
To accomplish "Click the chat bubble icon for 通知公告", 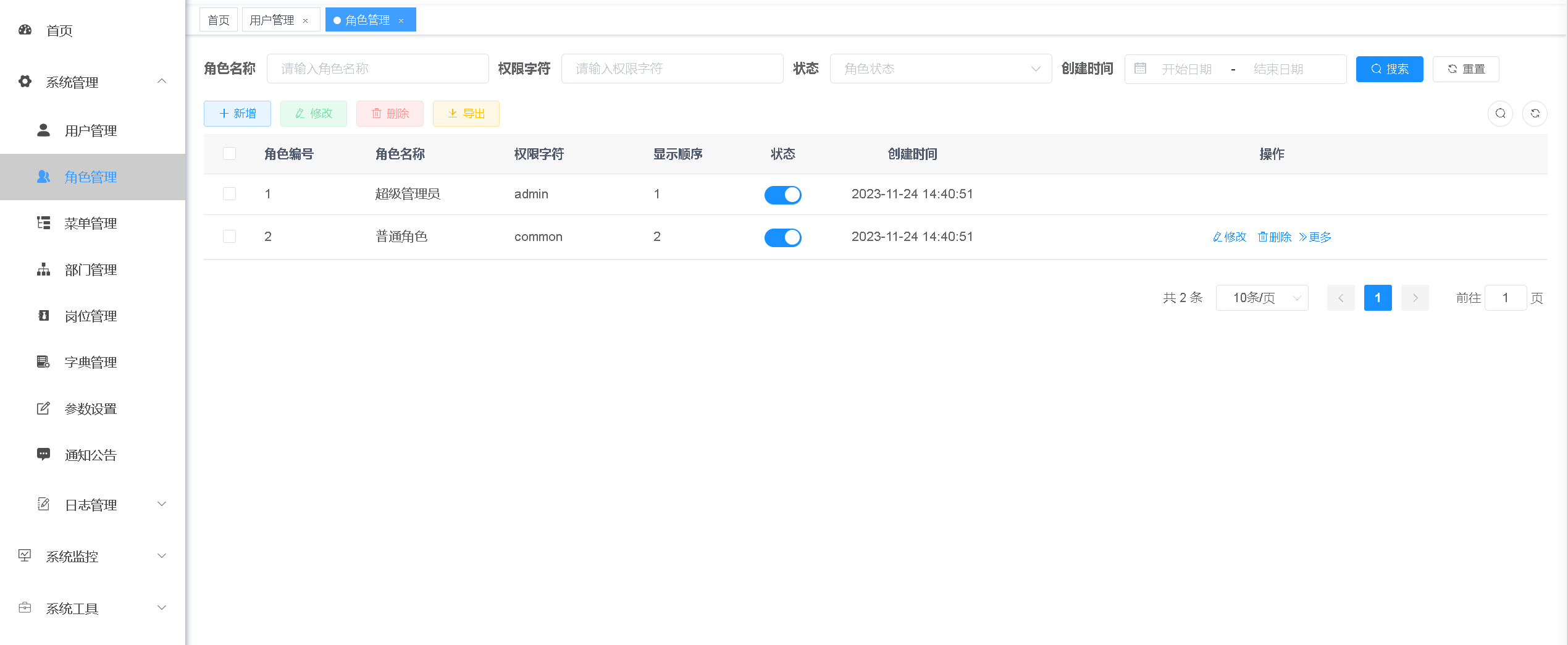I will (43, 454).
